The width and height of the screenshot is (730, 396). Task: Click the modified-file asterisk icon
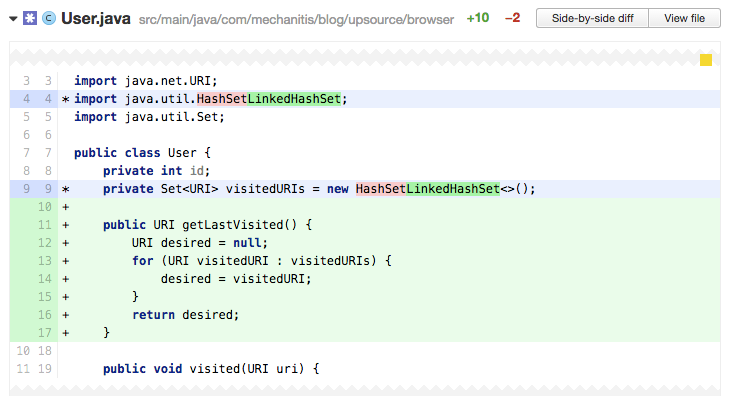click(30, 19)
